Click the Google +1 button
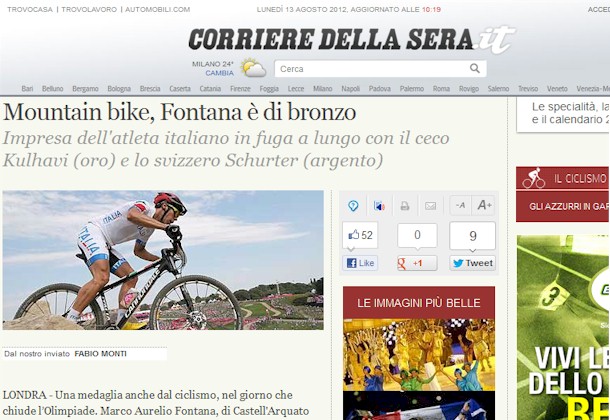This screenshot has height=420, width=610. point(417,263)
